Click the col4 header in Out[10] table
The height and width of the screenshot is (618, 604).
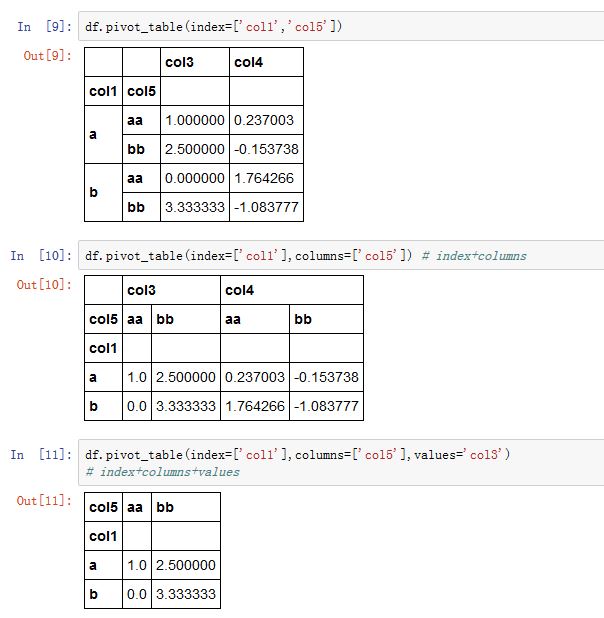tap(240, 290)
